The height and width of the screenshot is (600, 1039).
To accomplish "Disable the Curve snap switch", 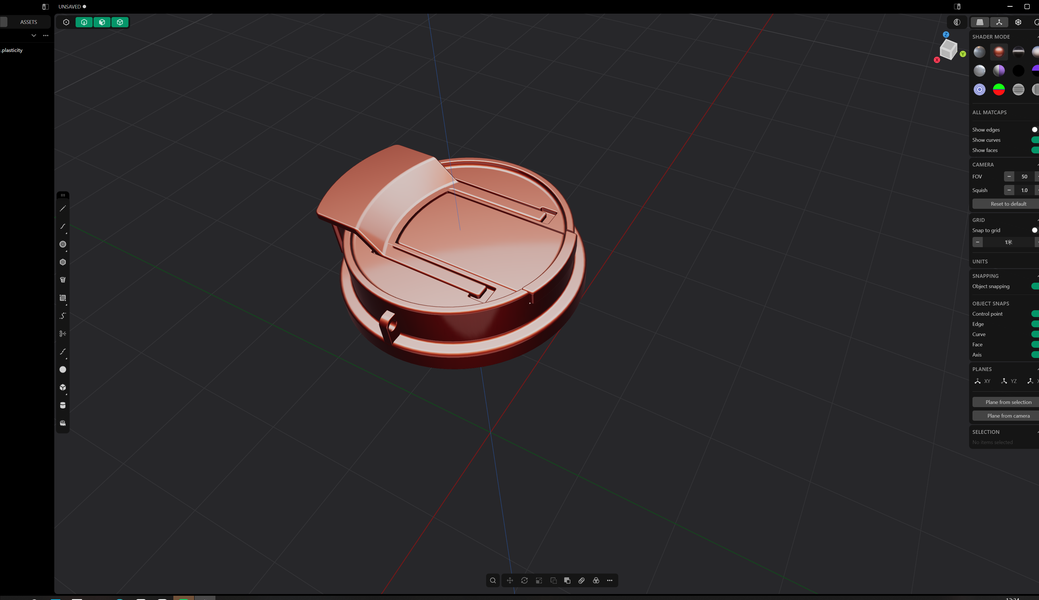I will (1035, 335).
